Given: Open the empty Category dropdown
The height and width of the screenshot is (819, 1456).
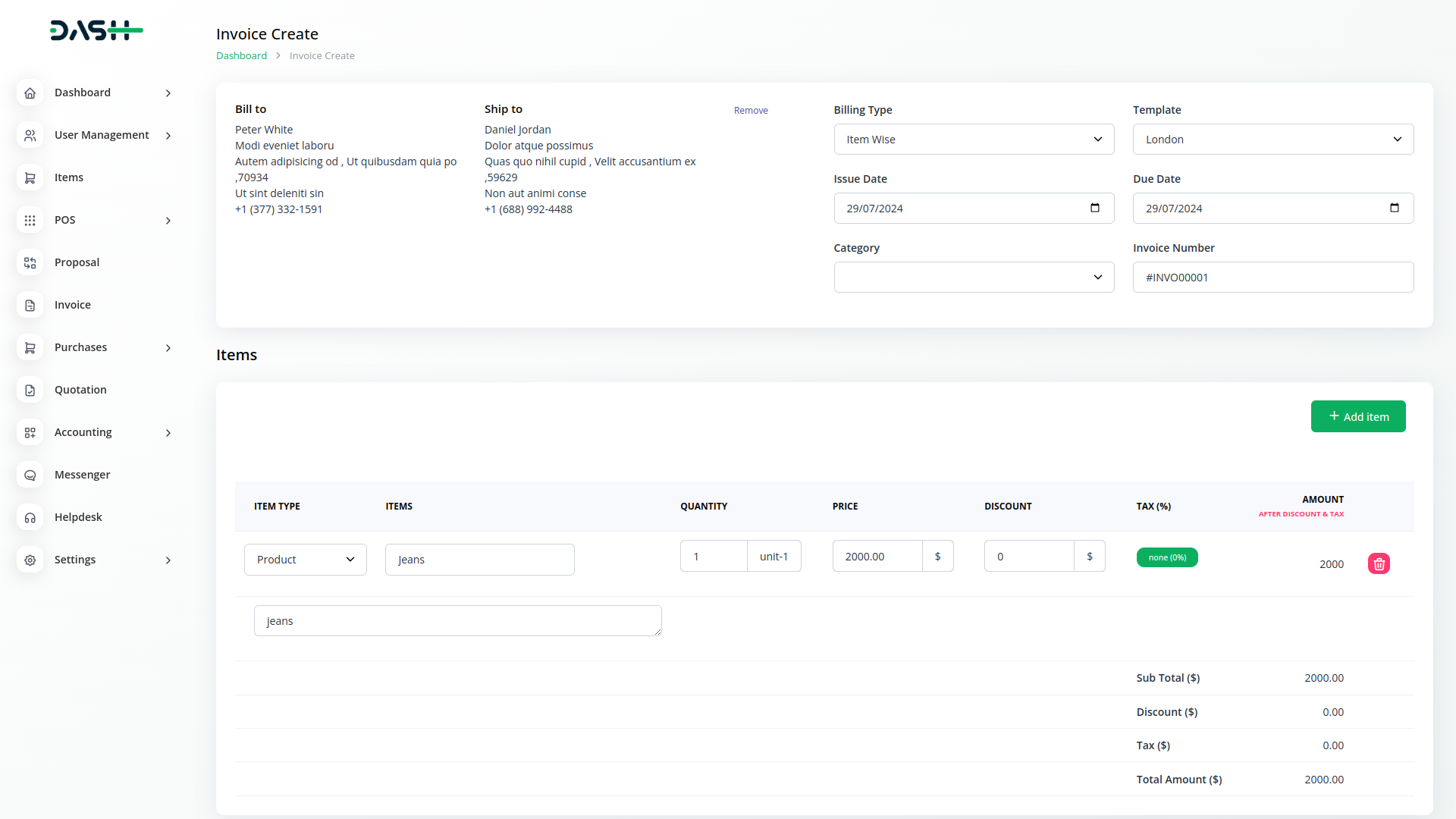Looking at the screenshot, I should [973, 278].
